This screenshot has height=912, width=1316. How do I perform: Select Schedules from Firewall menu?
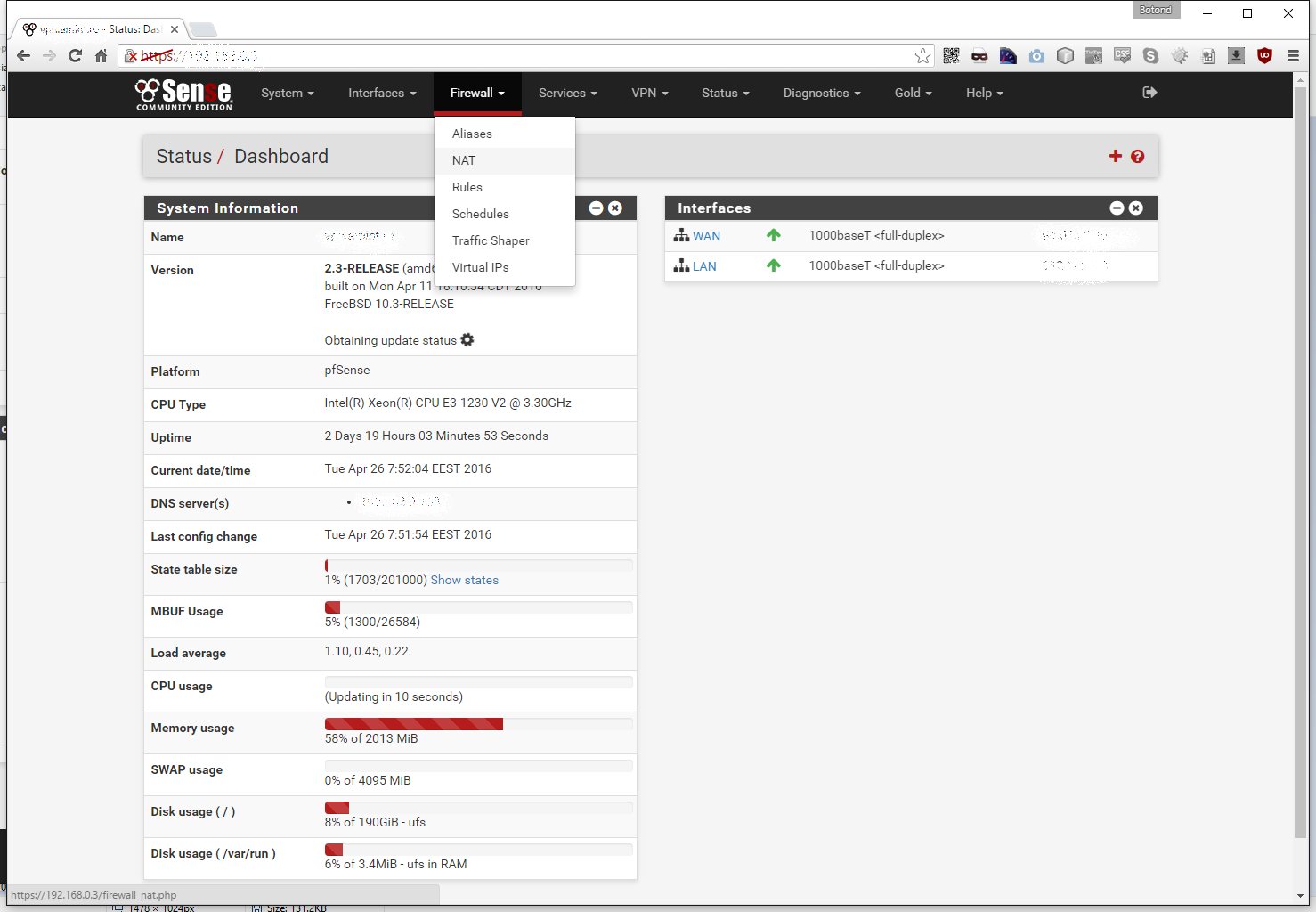click(x=505, y=214)
